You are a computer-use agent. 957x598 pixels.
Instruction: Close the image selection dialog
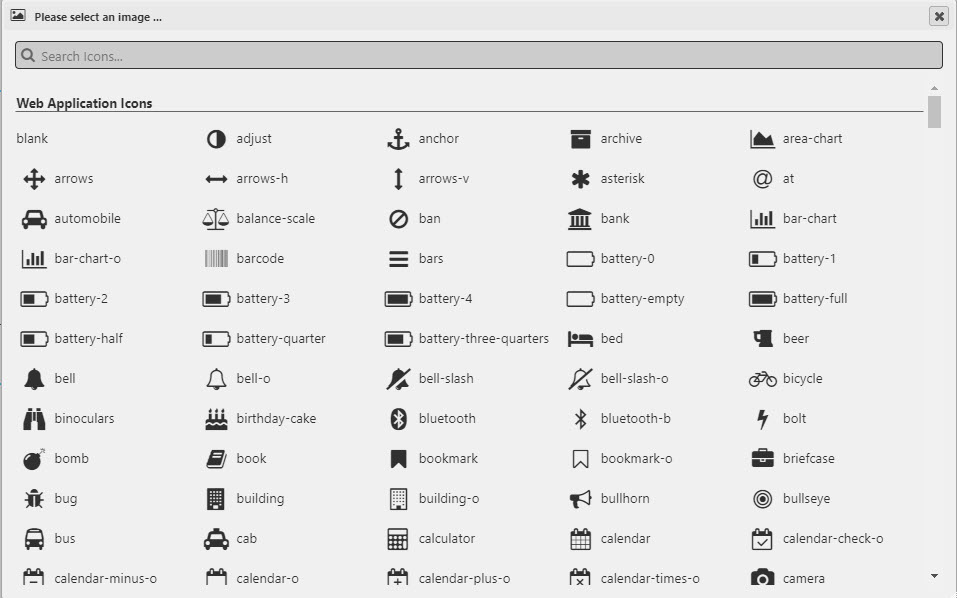pos(938,16)
